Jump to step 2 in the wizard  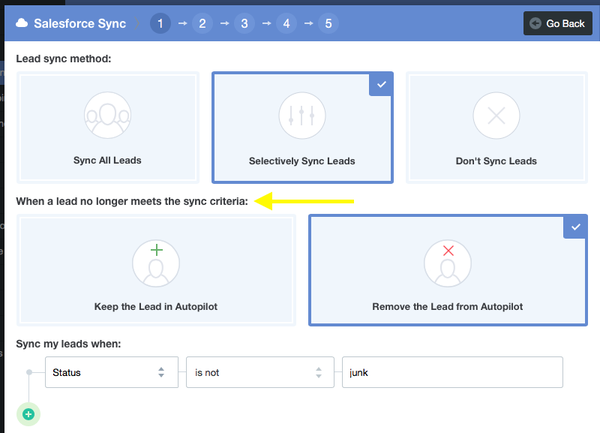tap(202, 24)
